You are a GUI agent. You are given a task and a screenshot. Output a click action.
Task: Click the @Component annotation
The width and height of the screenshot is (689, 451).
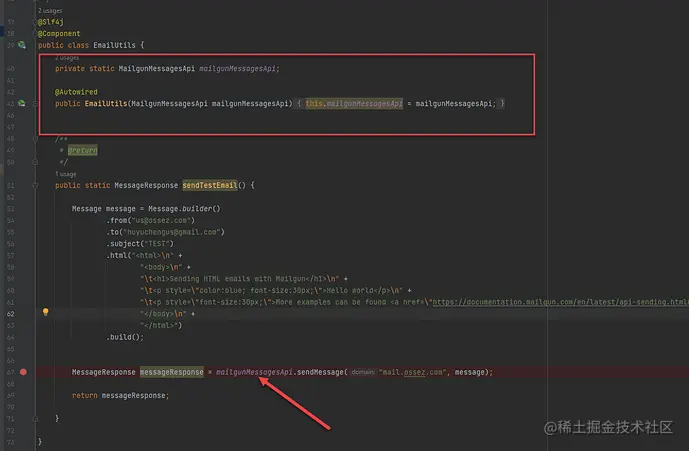click(x=59, y=34)
